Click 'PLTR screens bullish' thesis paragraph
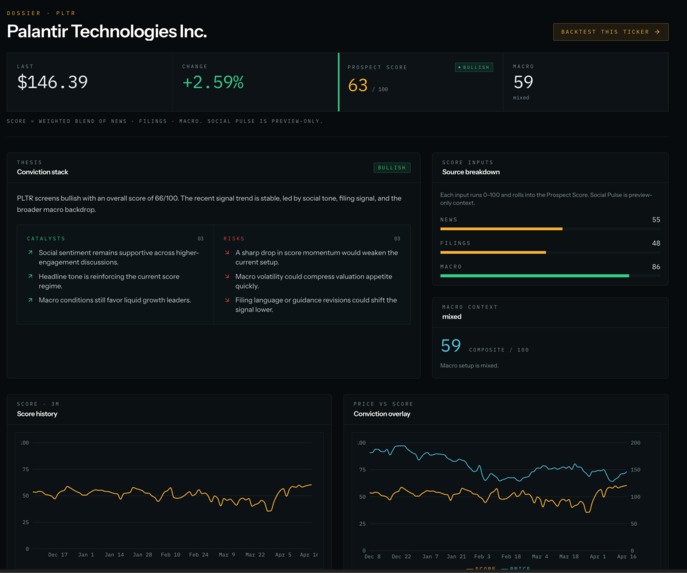The image size is (687, 573). [x=209, y=204]
